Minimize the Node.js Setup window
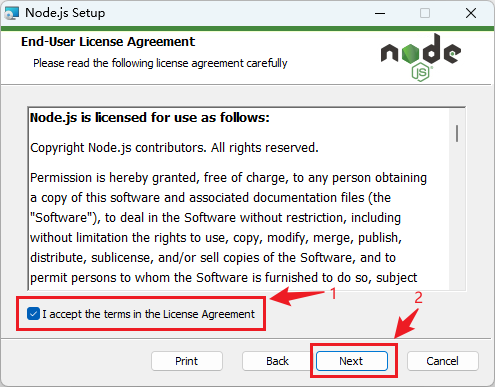The height and width of the screenshot is (387, 495). (380, 13)
